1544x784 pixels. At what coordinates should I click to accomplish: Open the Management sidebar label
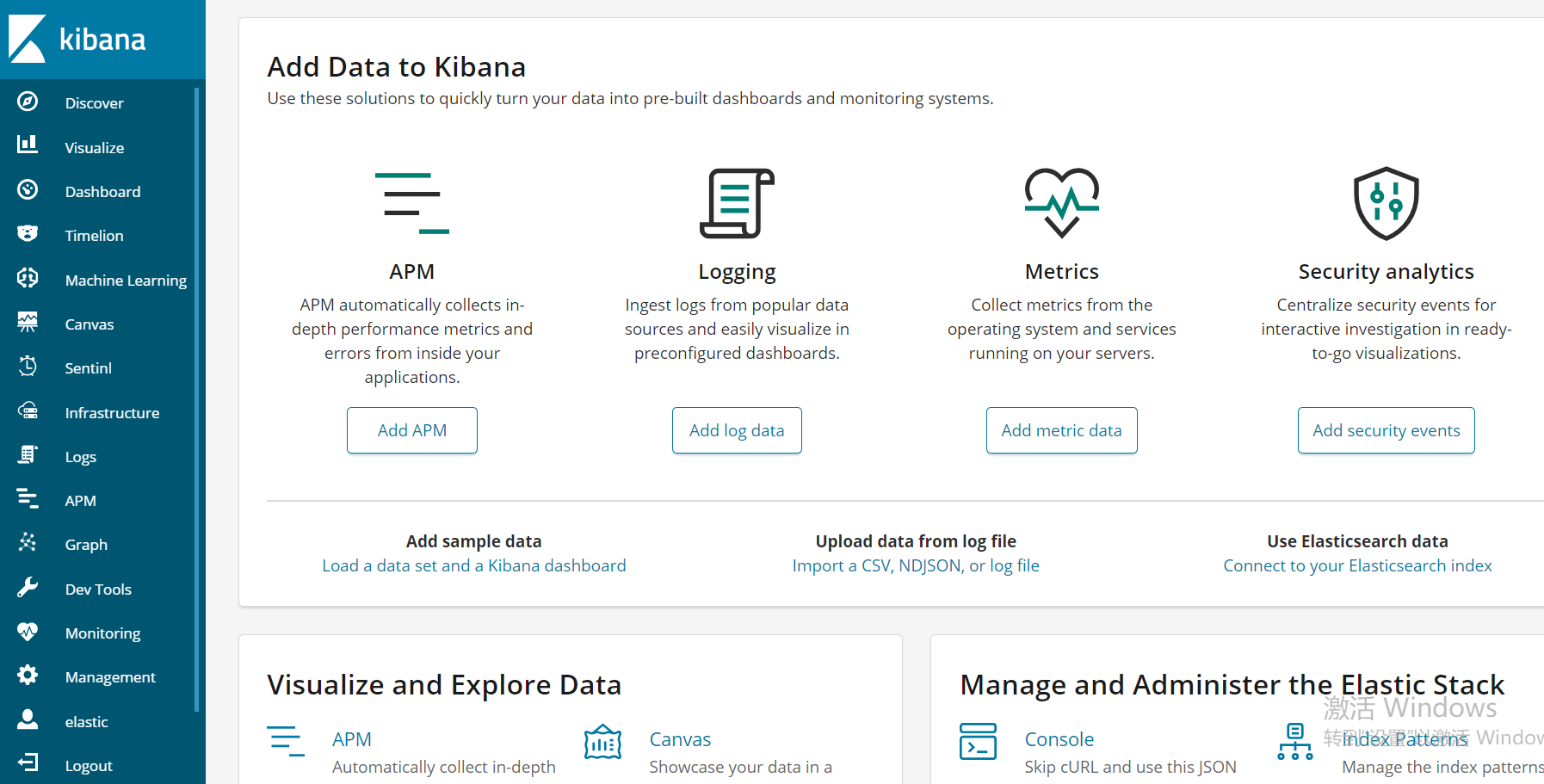111,677
